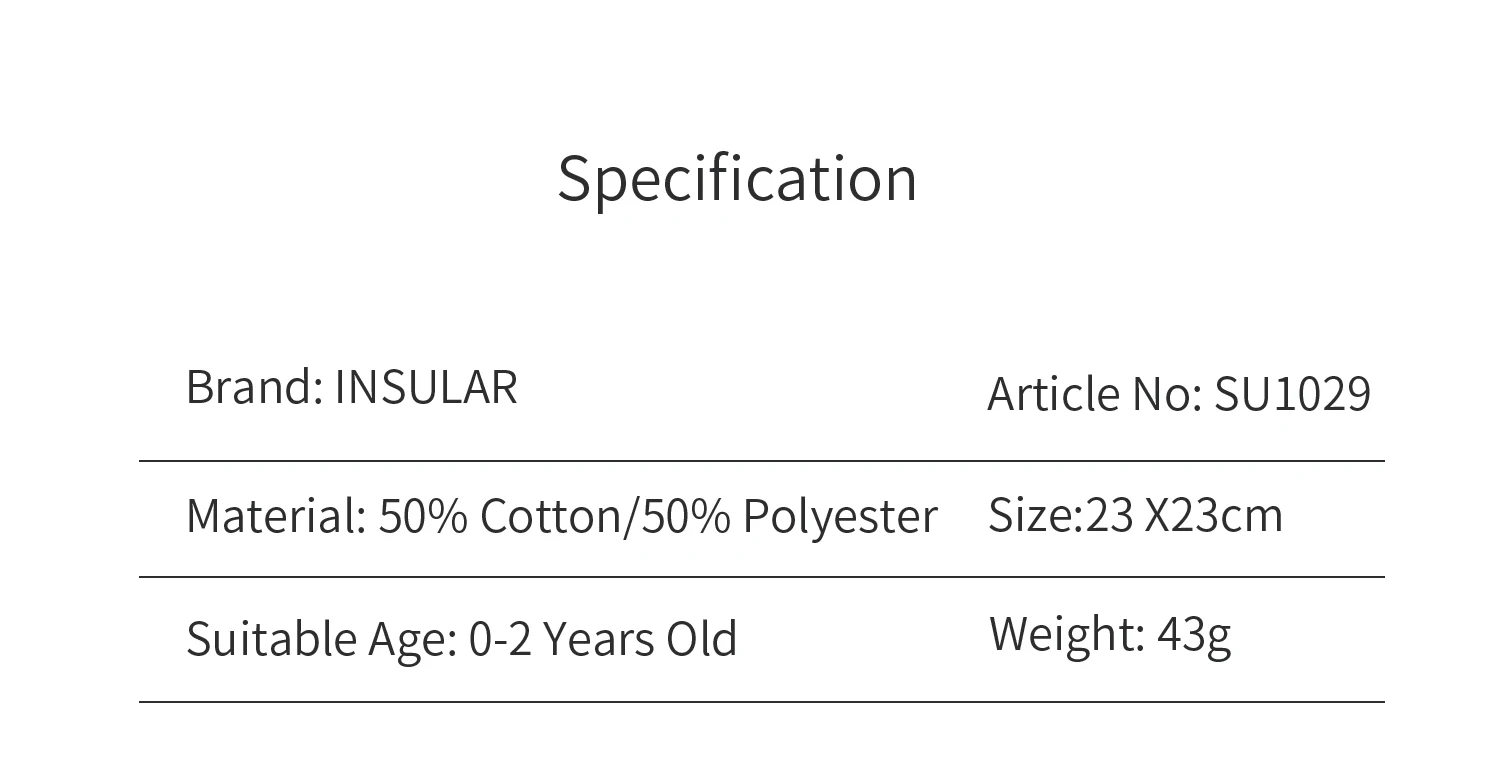Click the "Years Old" text
Screen dimensions: 1500x761
pyautogui.click(x=640, y=639)
